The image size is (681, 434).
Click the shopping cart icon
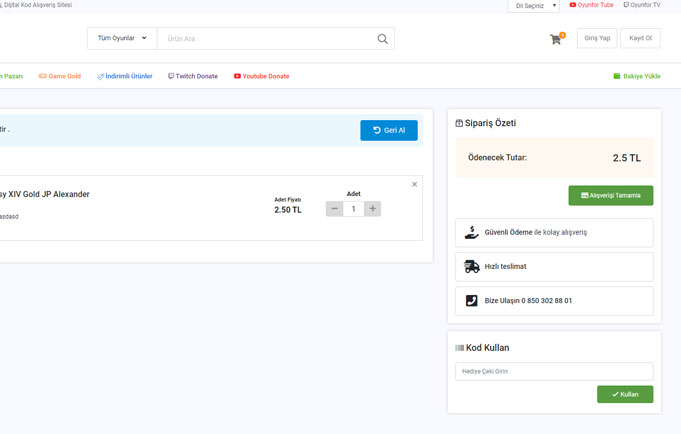[556, 39]
